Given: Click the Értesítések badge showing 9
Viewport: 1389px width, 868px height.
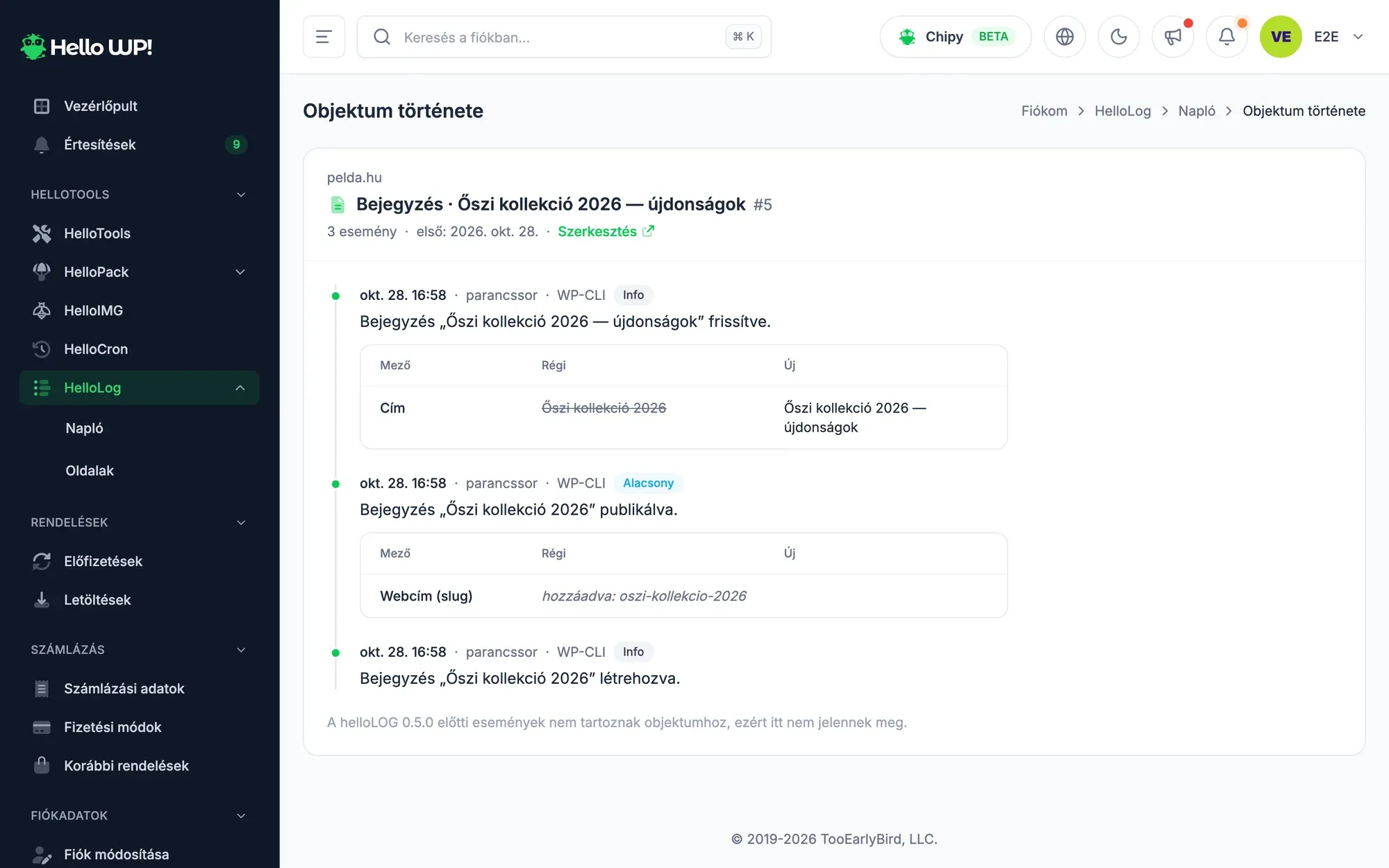Looking at the screenshot, I should [x=236, y=144].
